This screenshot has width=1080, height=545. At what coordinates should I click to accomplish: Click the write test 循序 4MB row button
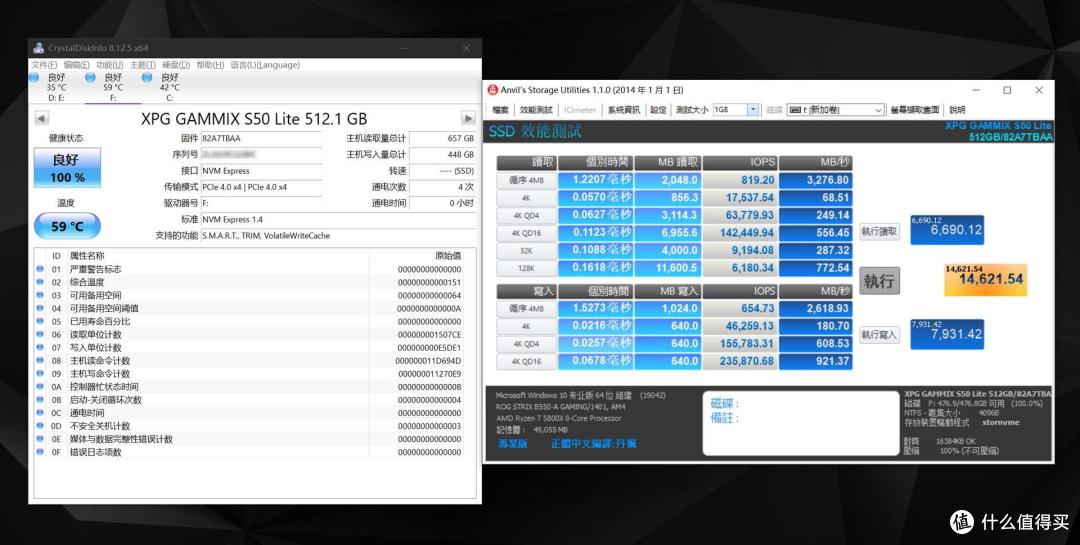click(527, 309)
